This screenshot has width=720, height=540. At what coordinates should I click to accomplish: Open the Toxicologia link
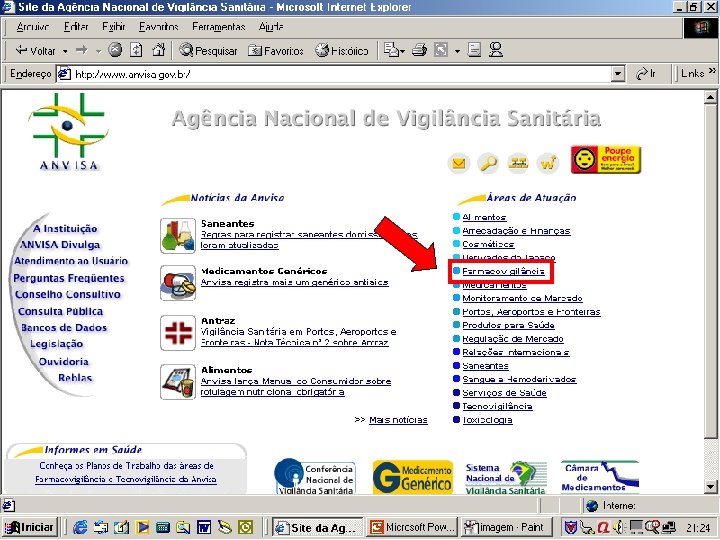[487, 420]
